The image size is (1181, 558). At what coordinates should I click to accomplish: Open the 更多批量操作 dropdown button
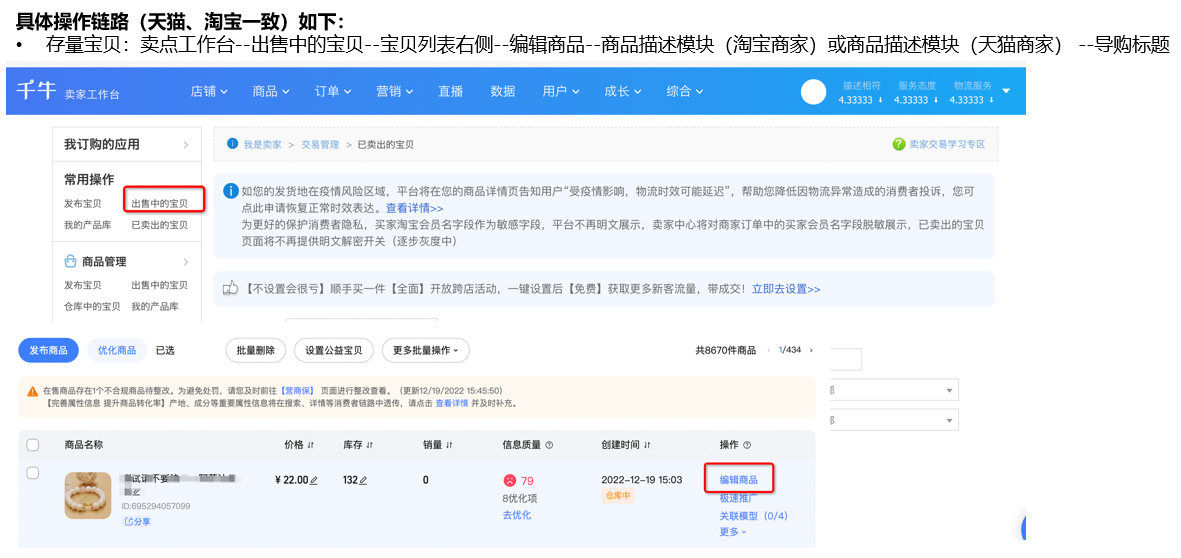coord(426,350)
